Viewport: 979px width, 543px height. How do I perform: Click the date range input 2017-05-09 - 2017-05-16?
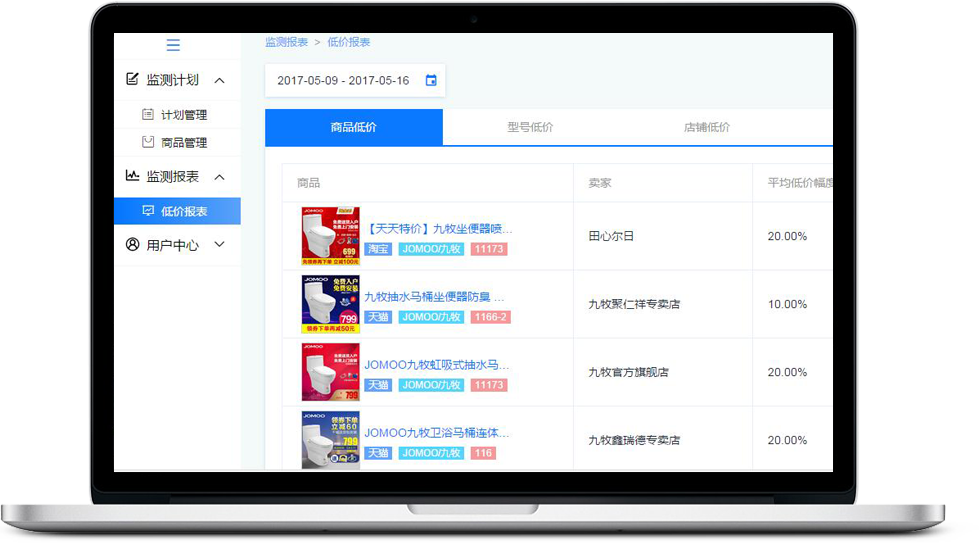[x=343, y=80]
